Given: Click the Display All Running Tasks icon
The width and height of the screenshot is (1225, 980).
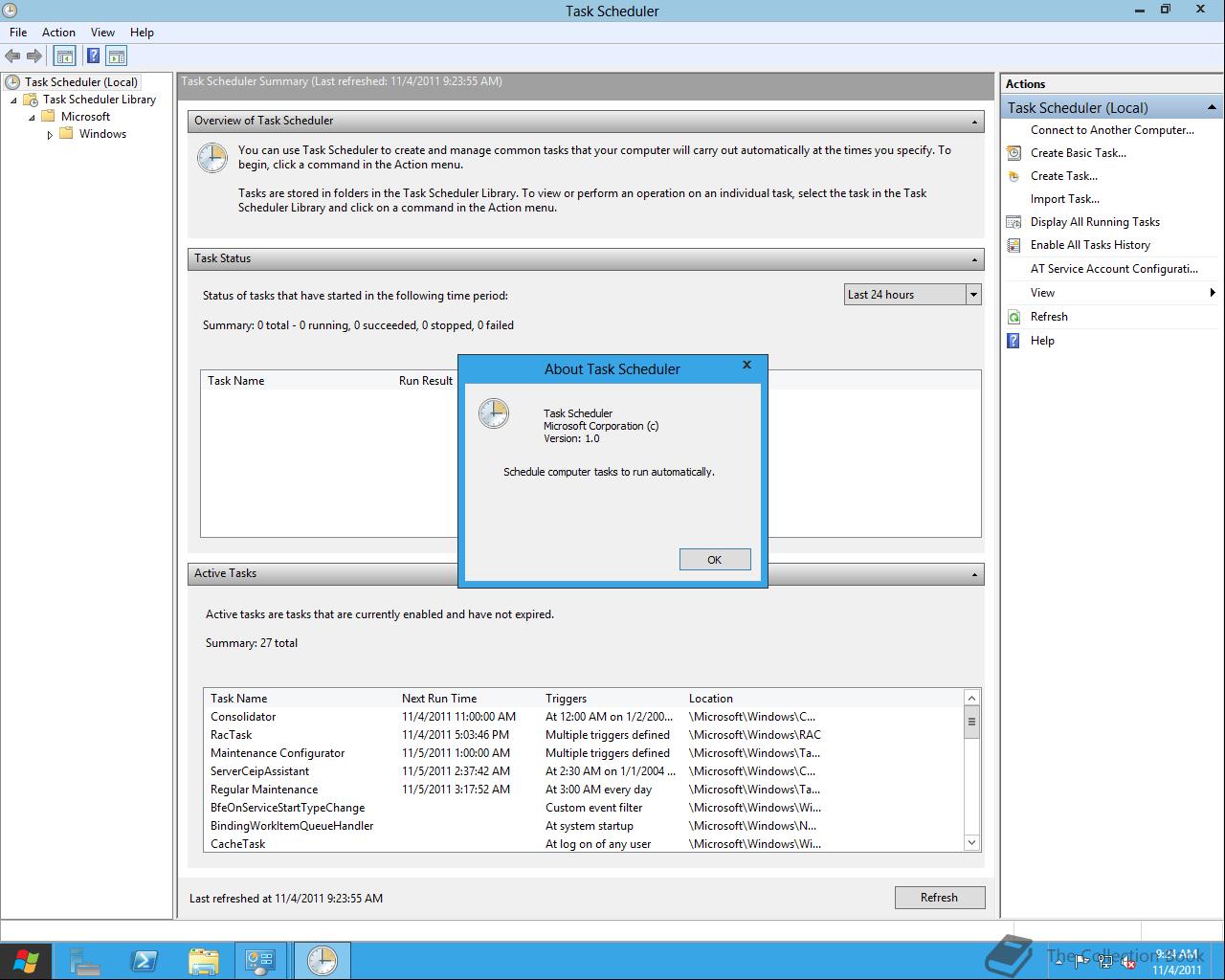Looking at the screenshot, I should click(x=1013, y=222).
